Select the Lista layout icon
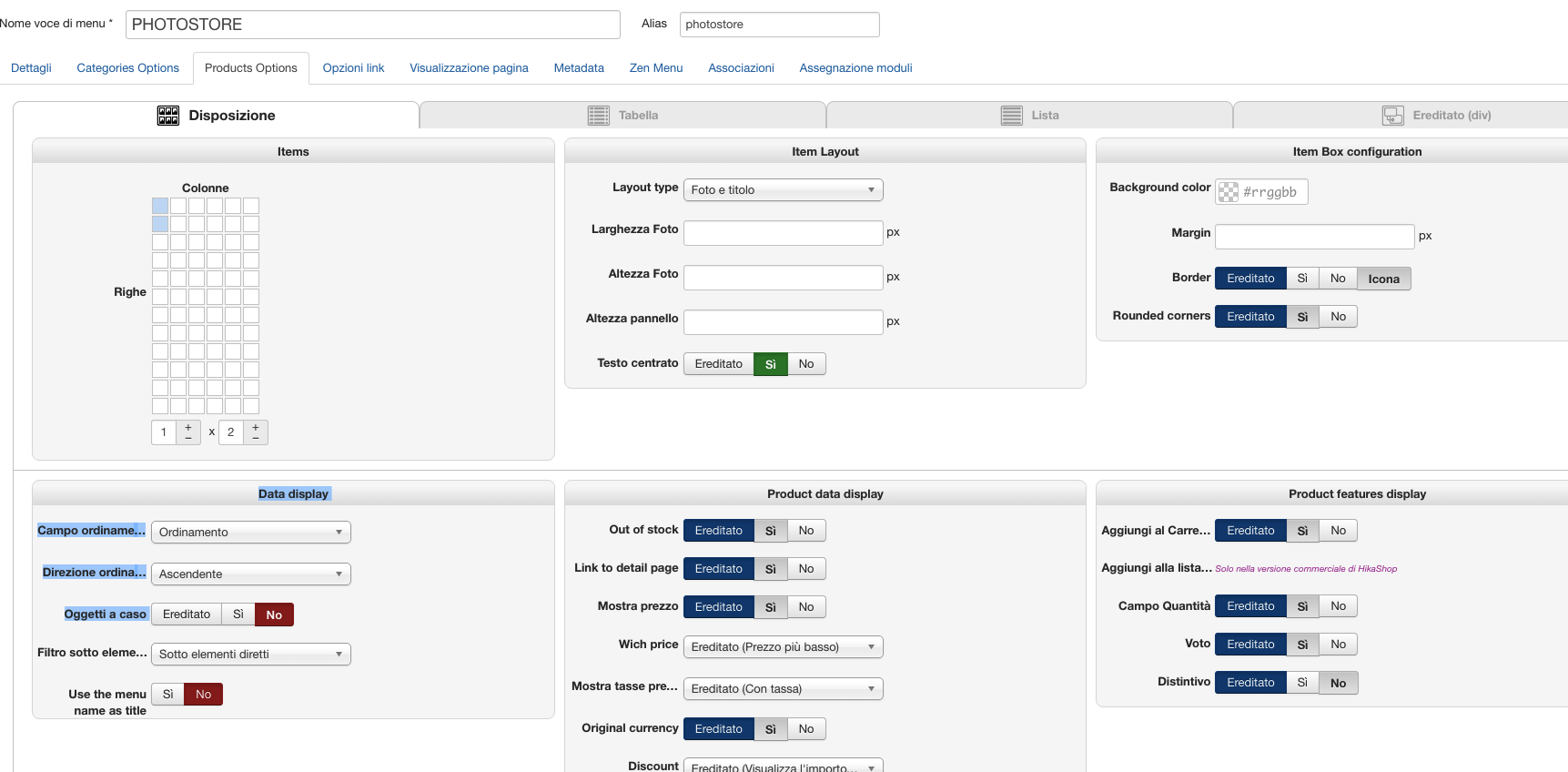The height and width of the screenshot is (772, 1568). pyautogui.click(x=1011, y=116)
